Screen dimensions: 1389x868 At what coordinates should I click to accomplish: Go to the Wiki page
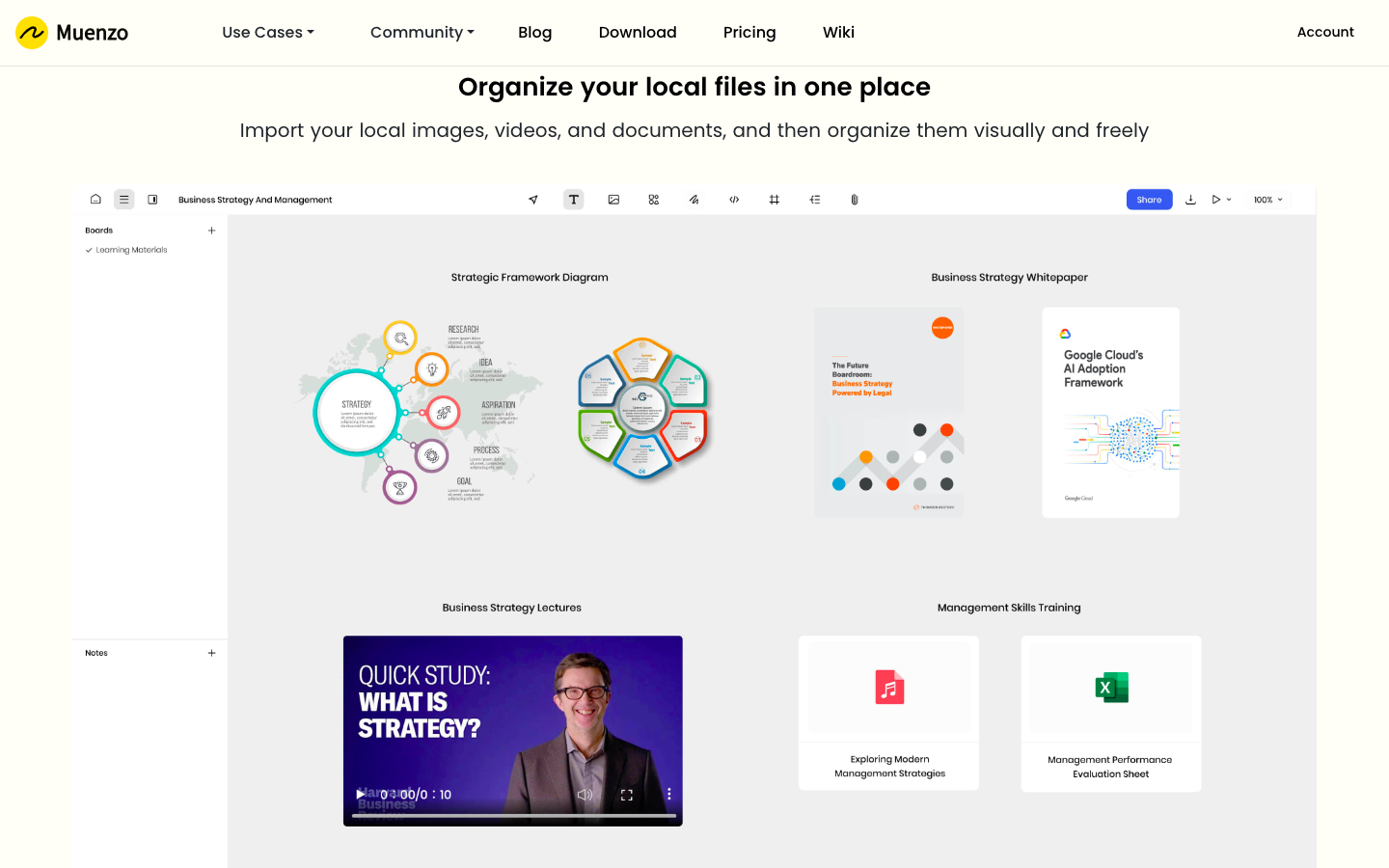coord(838,33)
